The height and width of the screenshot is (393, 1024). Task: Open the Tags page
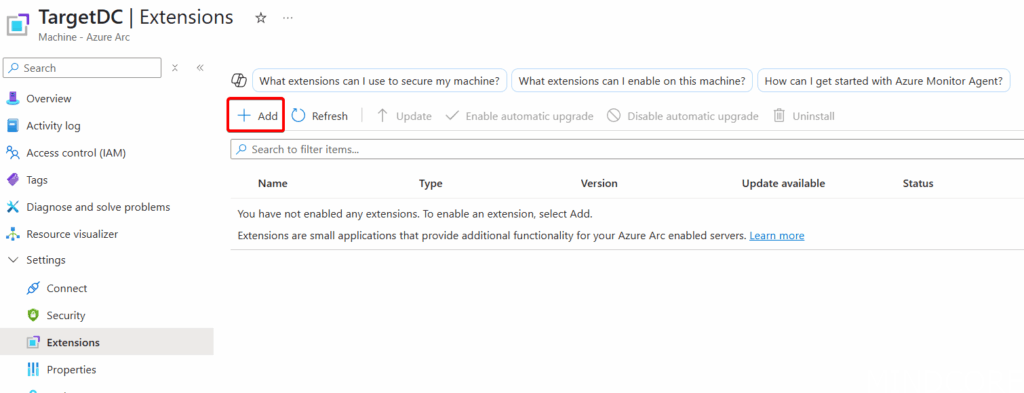pos(37,180)
